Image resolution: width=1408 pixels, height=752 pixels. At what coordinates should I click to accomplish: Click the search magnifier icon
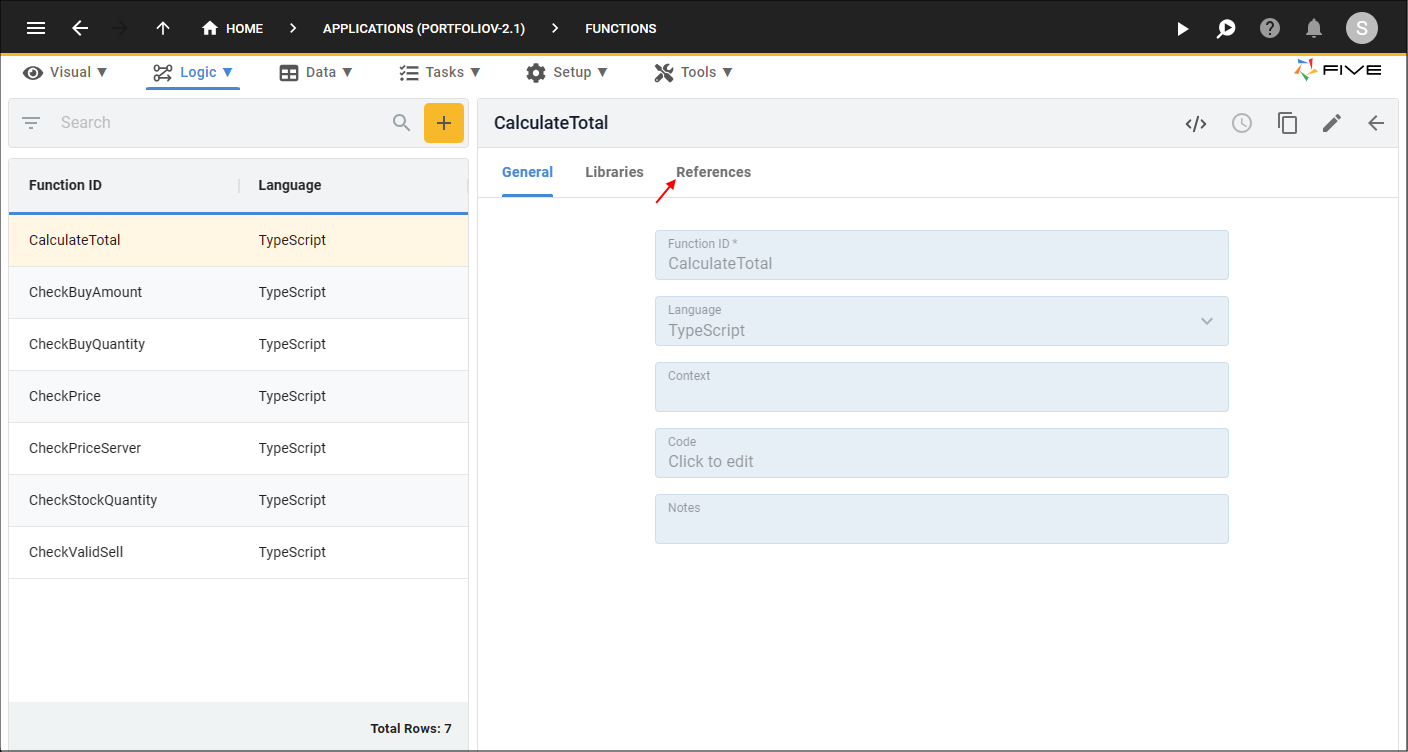pos(402,123)
